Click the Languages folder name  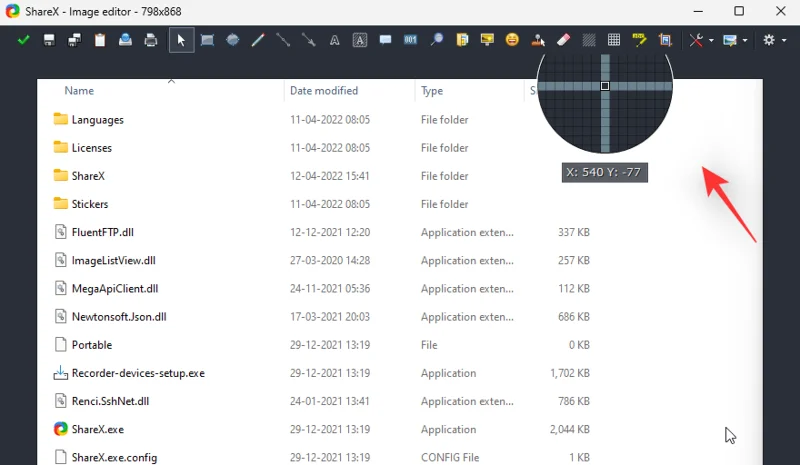click(x=97, y=119)
